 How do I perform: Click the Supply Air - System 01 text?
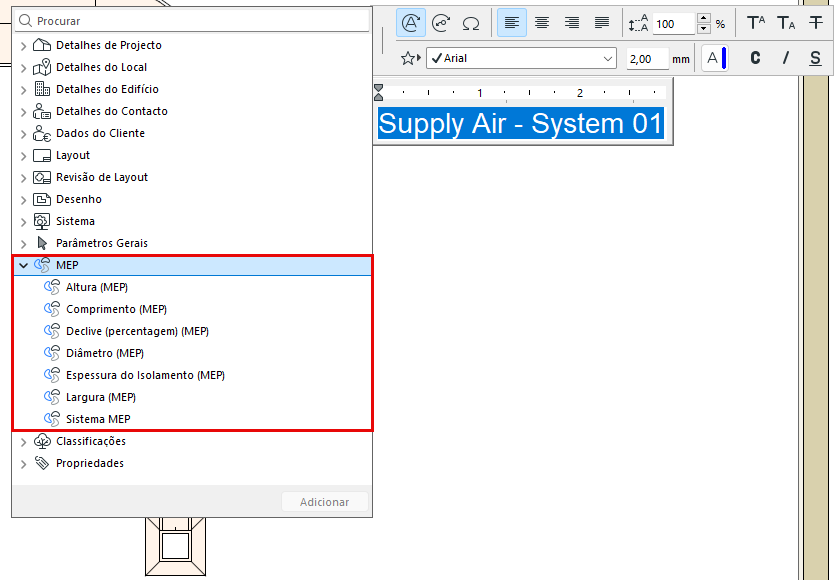(x=521, y=124)
